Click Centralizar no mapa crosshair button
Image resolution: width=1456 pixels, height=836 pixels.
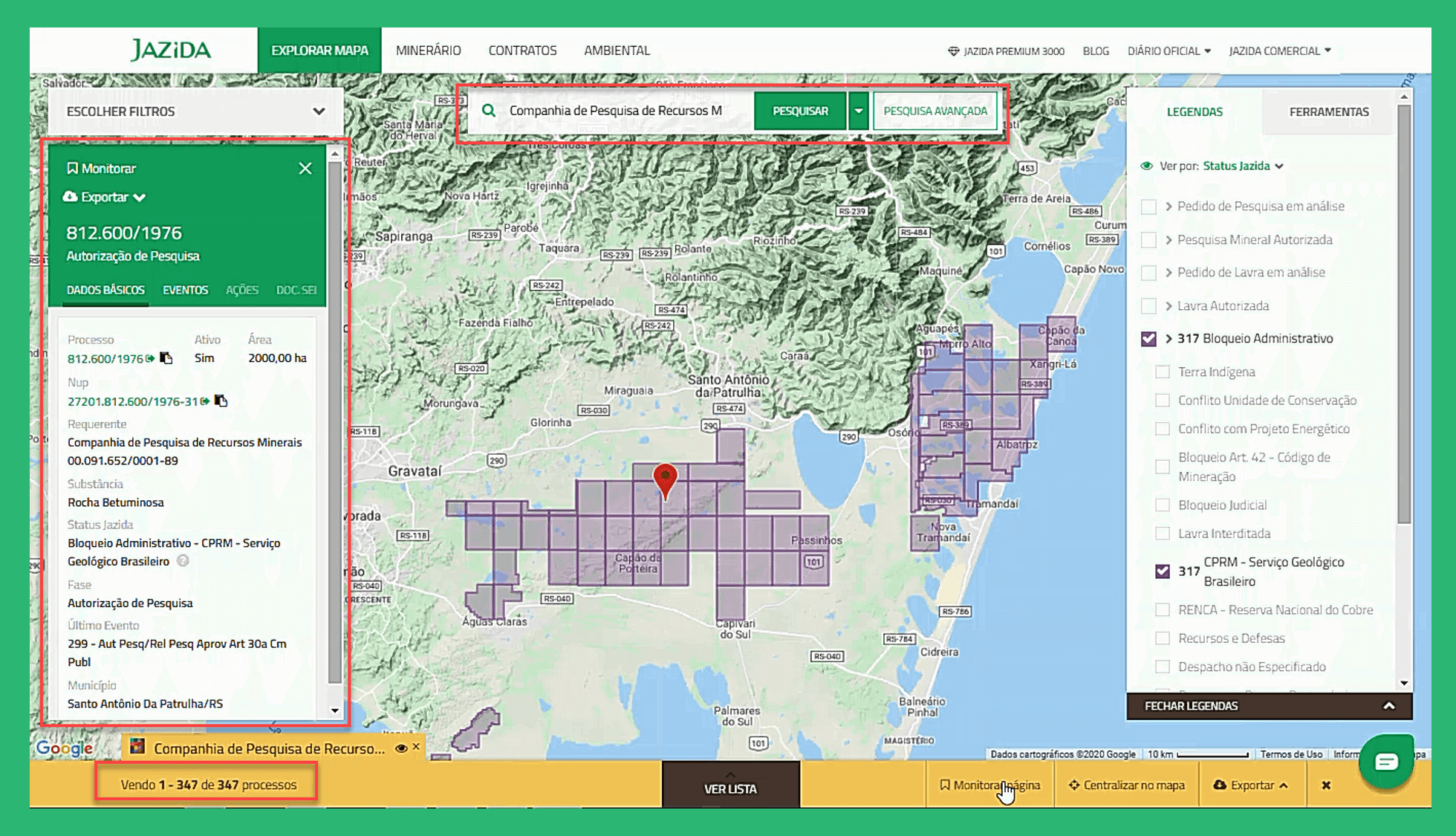[x=1127, y=785]
